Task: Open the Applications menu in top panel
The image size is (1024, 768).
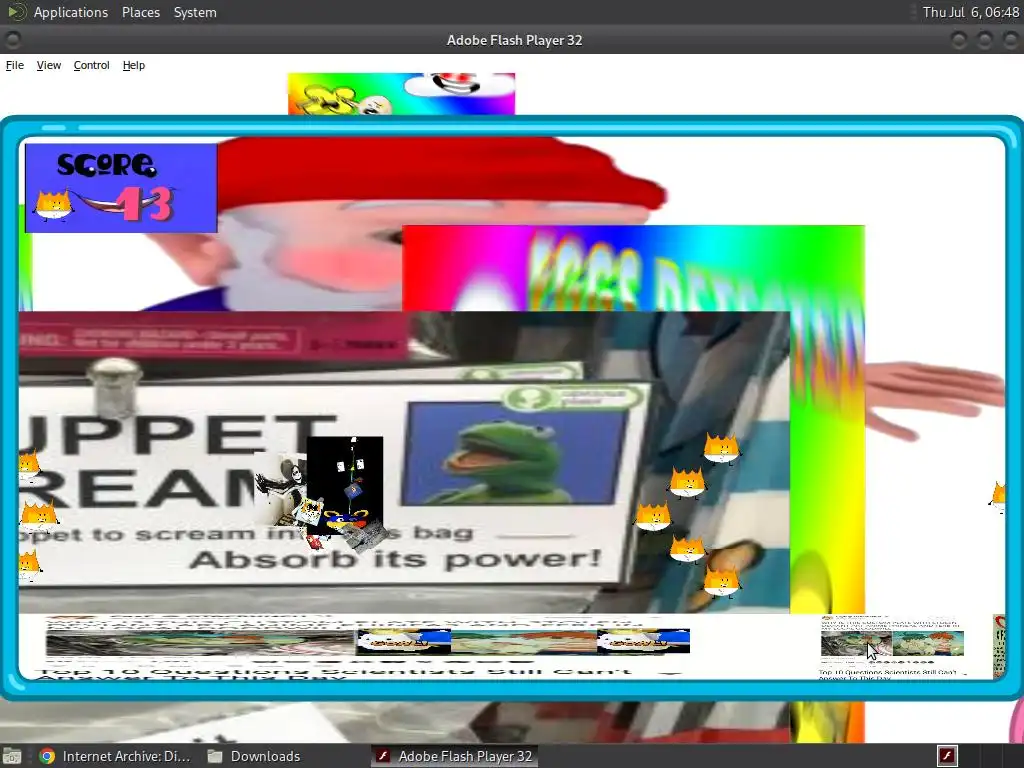Action: pyautogui.click(x=71, y=12)
